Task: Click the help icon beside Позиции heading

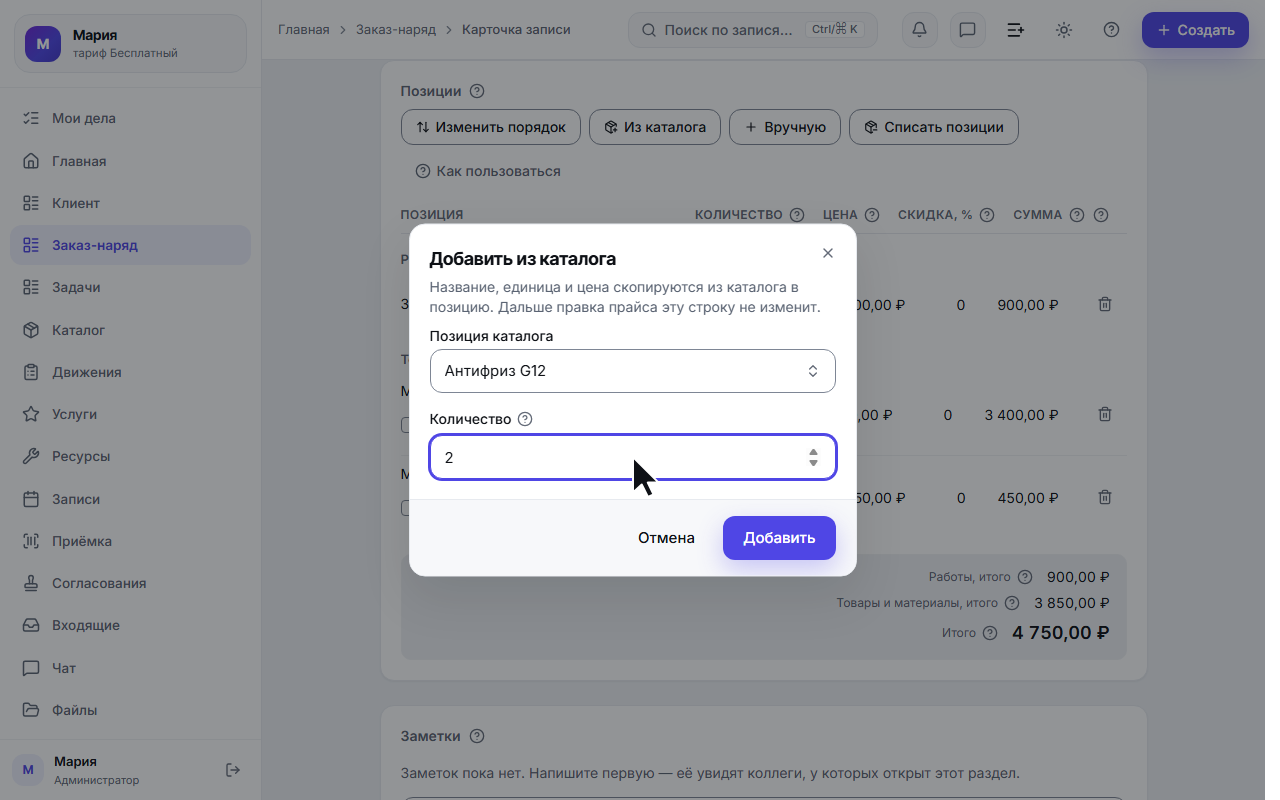Action: pyautogui.click(x=477, y=91)
